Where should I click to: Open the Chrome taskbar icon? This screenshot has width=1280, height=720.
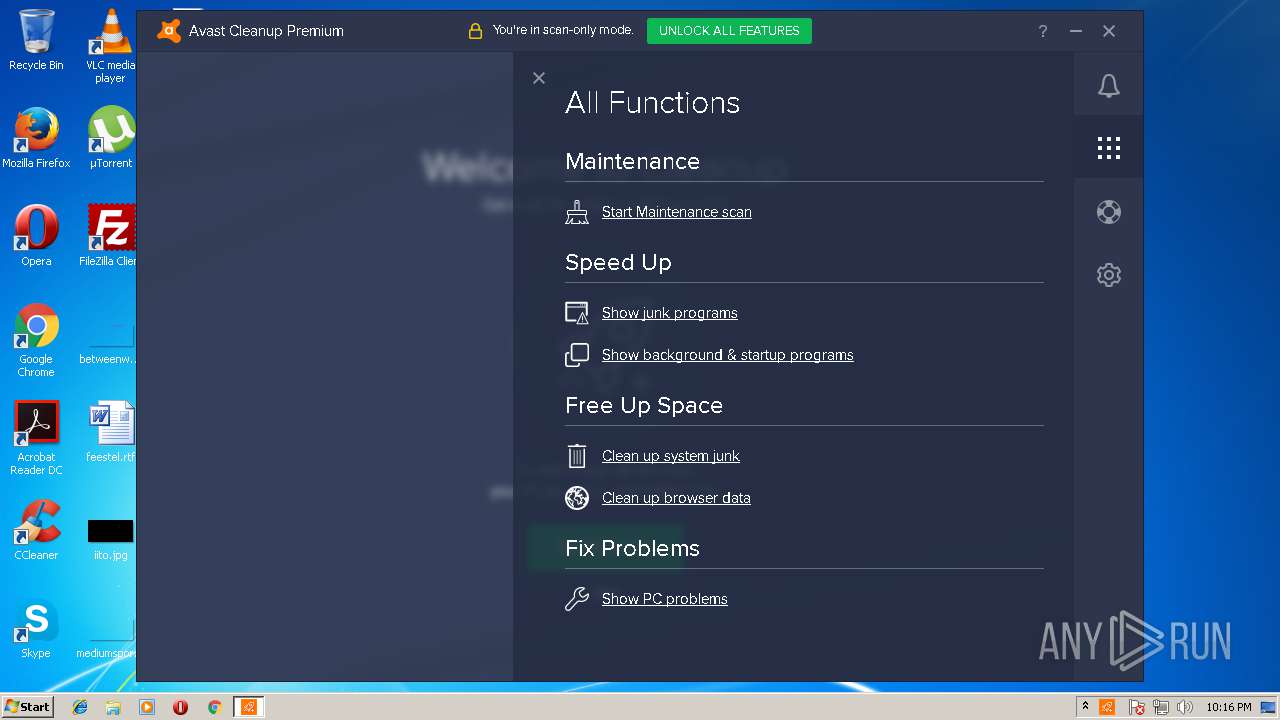(x=214, y=707)
